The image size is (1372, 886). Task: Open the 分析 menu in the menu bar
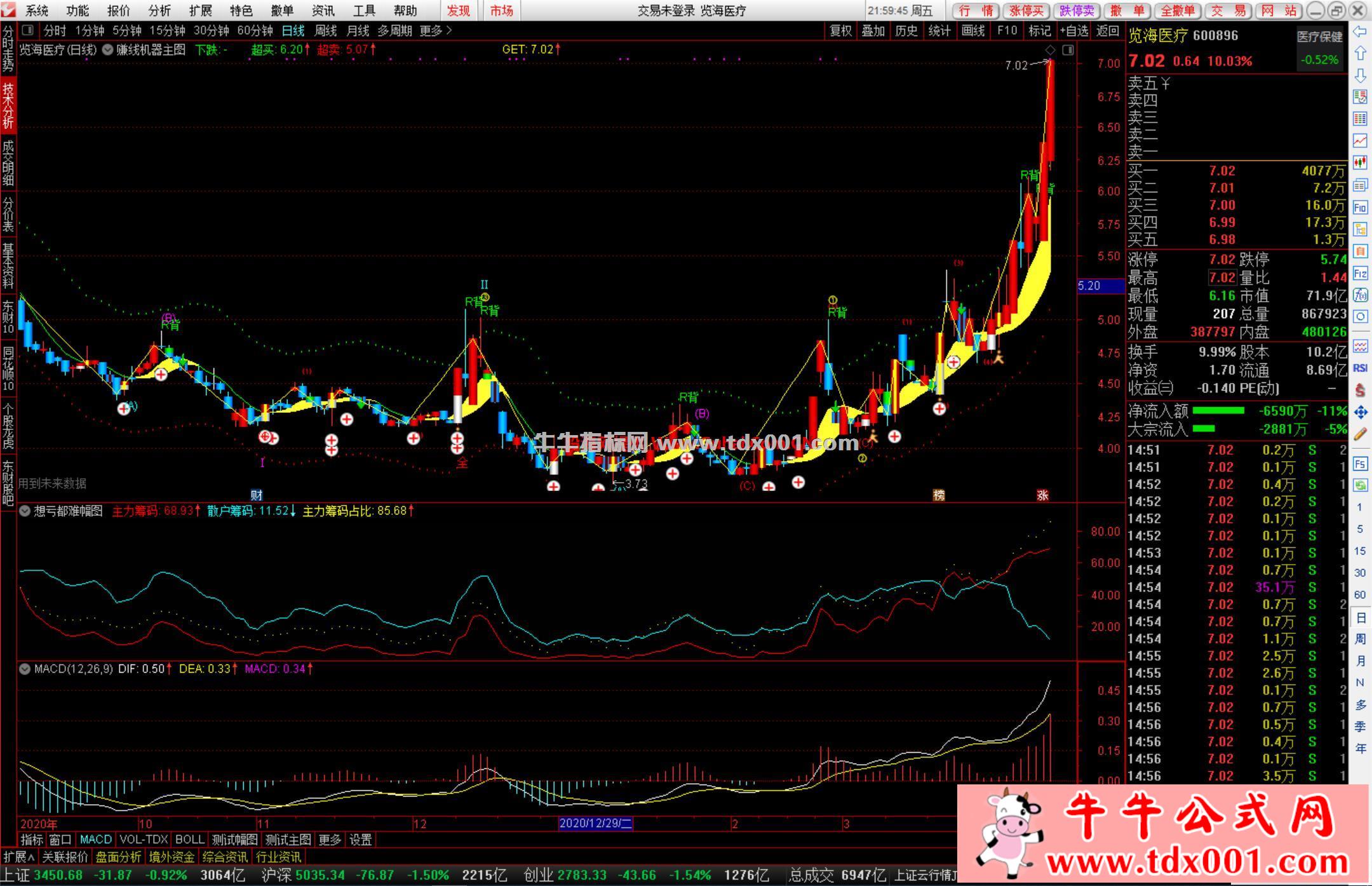click(159, 11)
